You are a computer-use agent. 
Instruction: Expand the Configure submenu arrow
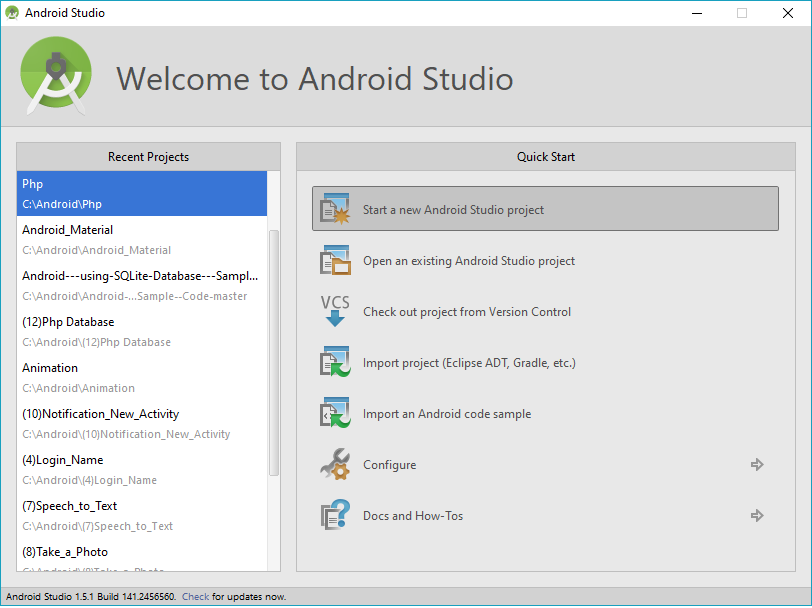click(x=757, y=465)
